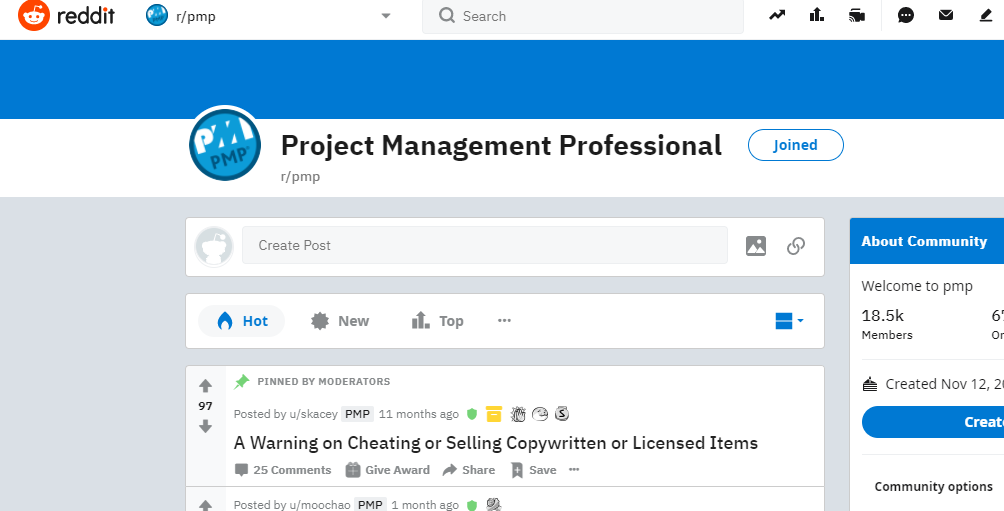Click the award icon on moochao's post
The width and height of the screenshot is (1004, 511).
pyautogui.click(x=494, y=504)
